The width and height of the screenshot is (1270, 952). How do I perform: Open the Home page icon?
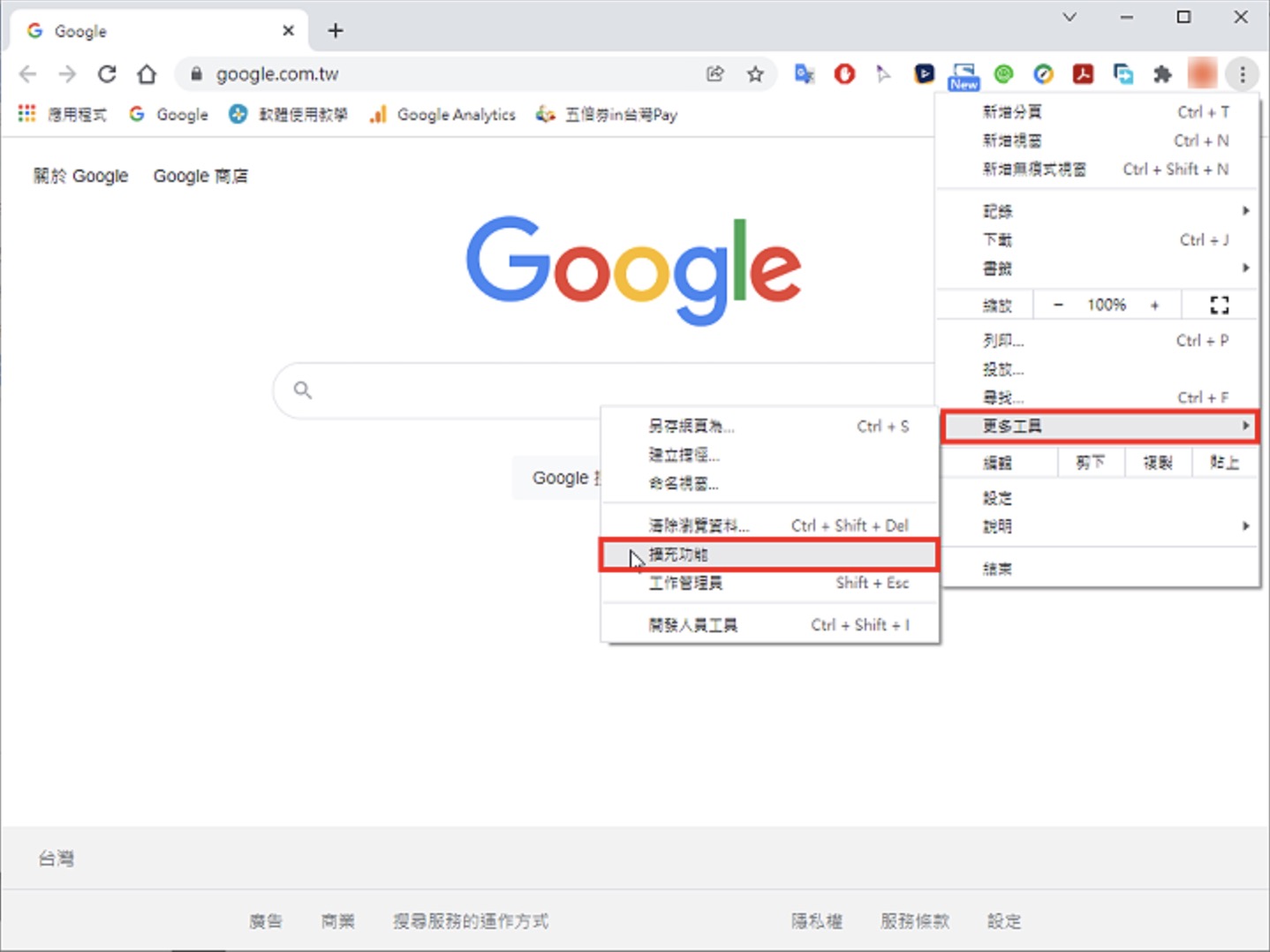(147, 74)
